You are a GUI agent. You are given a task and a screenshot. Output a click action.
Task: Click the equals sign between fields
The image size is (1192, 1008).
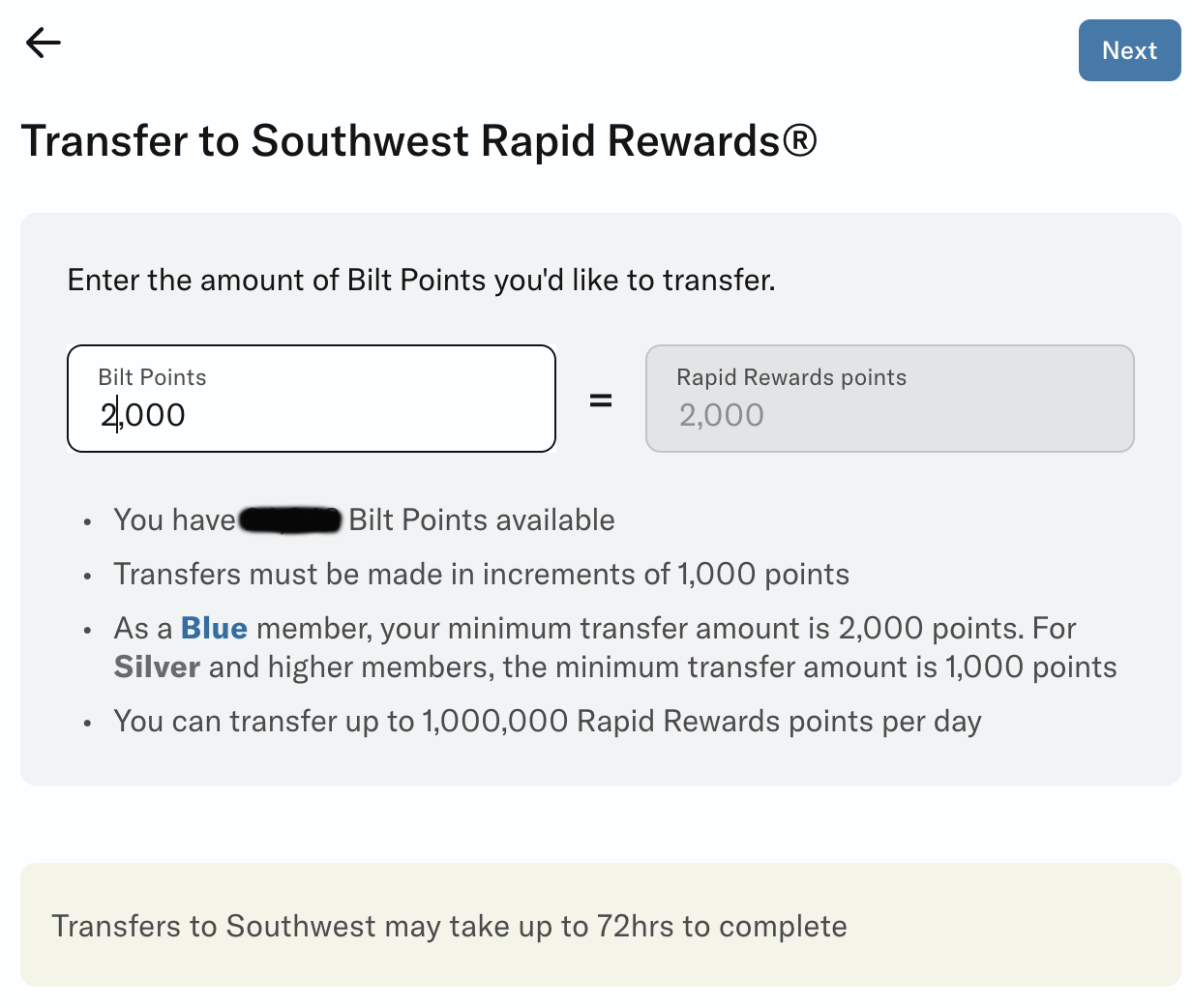point(601,400)
